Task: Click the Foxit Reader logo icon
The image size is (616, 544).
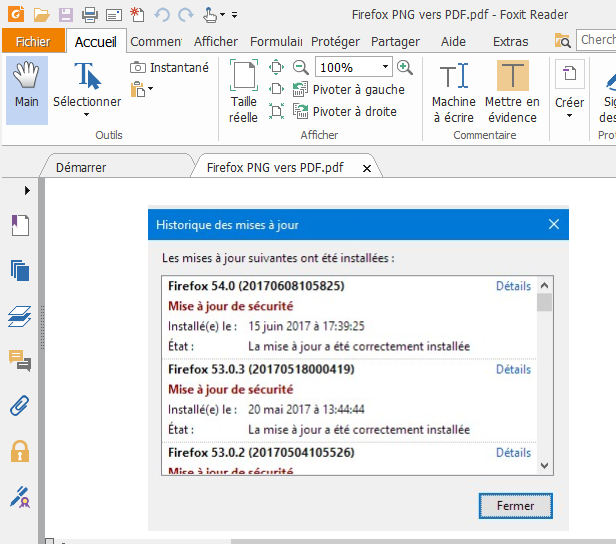Action: (x=16, y=14)
